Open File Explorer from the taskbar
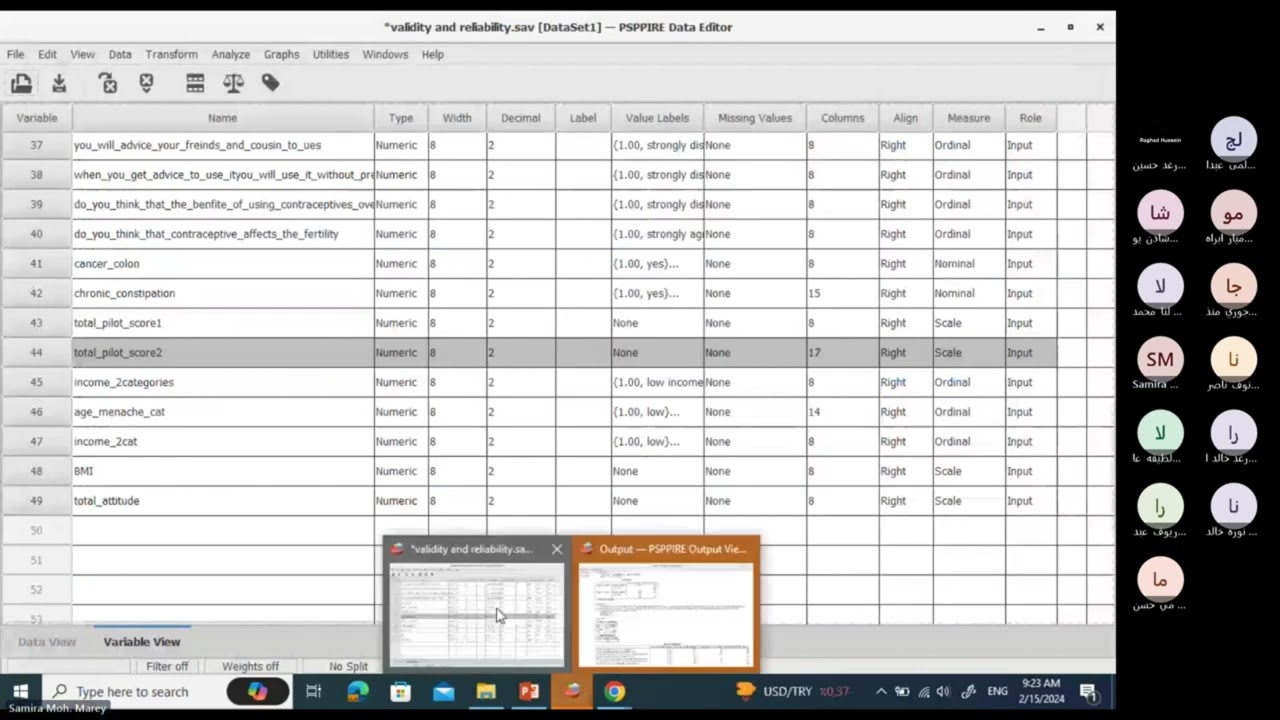The height and width of the screenshot is (720, 1280). tap(486, 691)
